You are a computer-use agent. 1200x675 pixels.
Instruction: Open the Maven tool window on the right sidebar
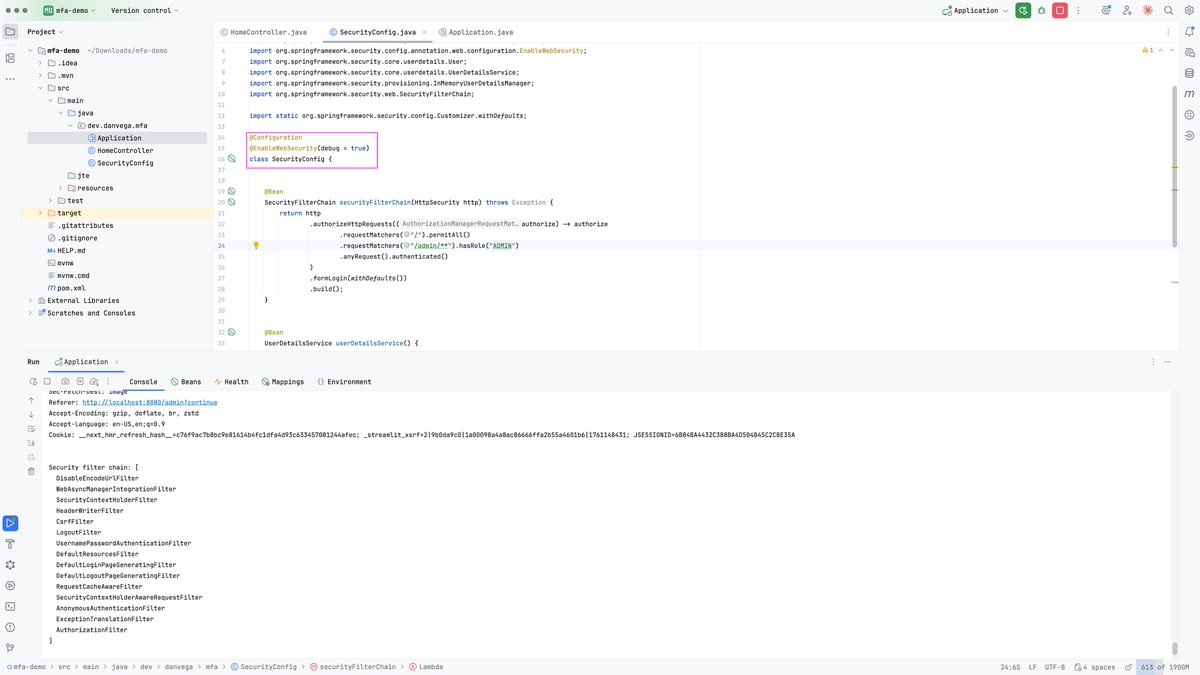point(1189,93)
